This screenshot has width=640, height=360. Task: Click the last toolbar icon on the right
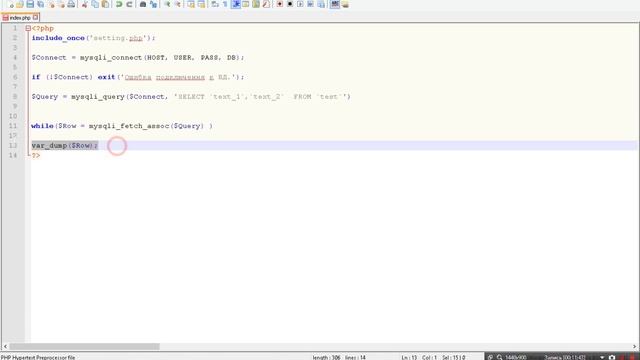tap(345, 4)
